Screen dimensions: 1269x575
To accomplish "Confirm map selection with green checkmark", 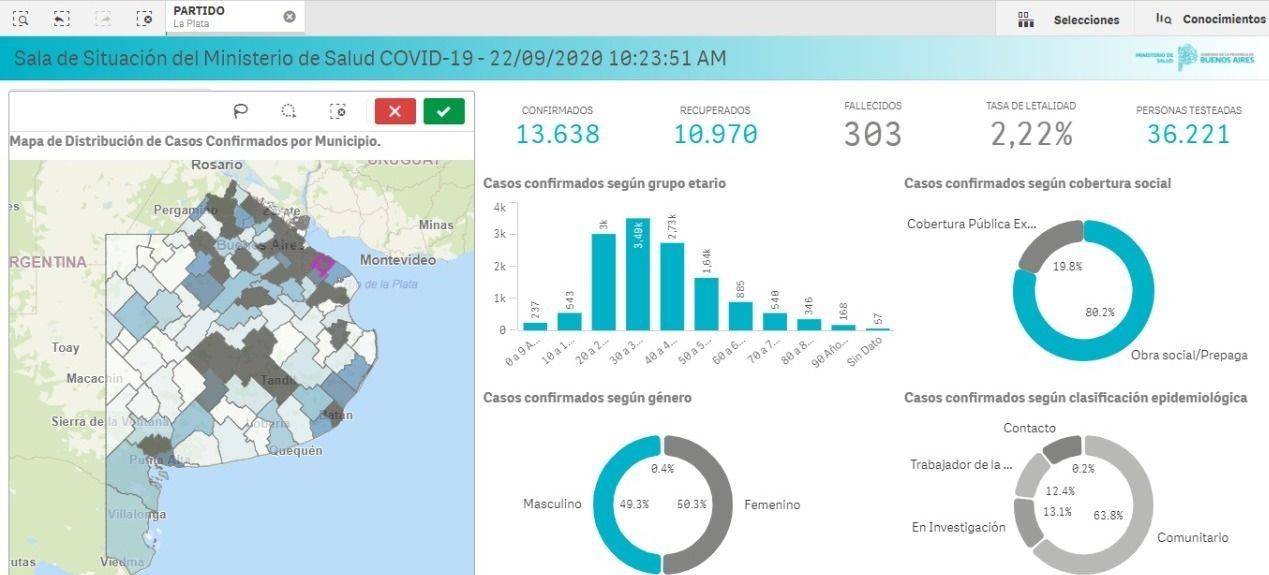I will click(x=443, y=111).
